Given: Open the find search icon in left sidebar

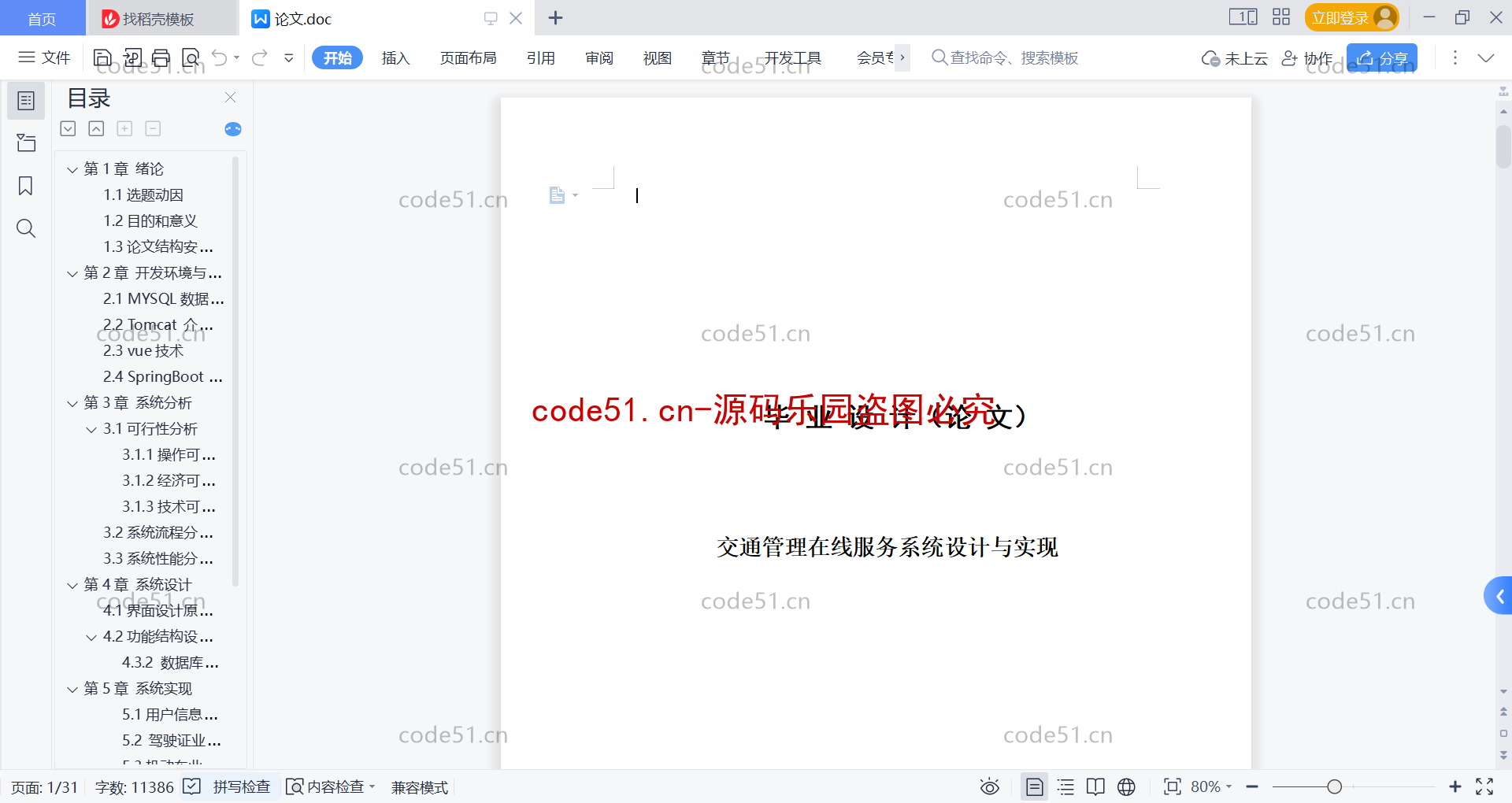Looking at the screenshot, I should tap(26, 228).
